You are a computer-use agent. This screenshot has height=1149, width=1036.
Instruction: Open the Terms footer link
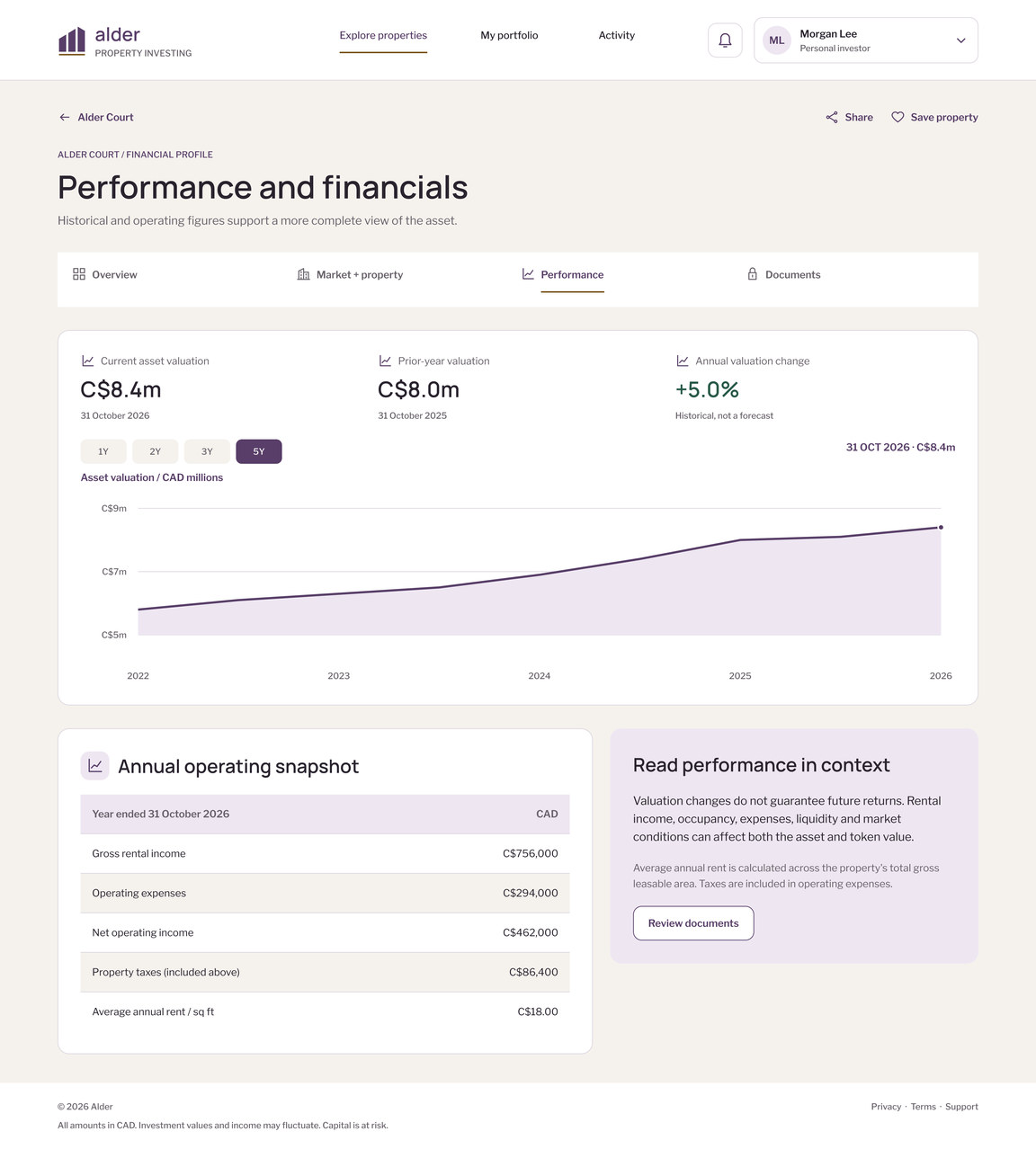click(924, 1107)
